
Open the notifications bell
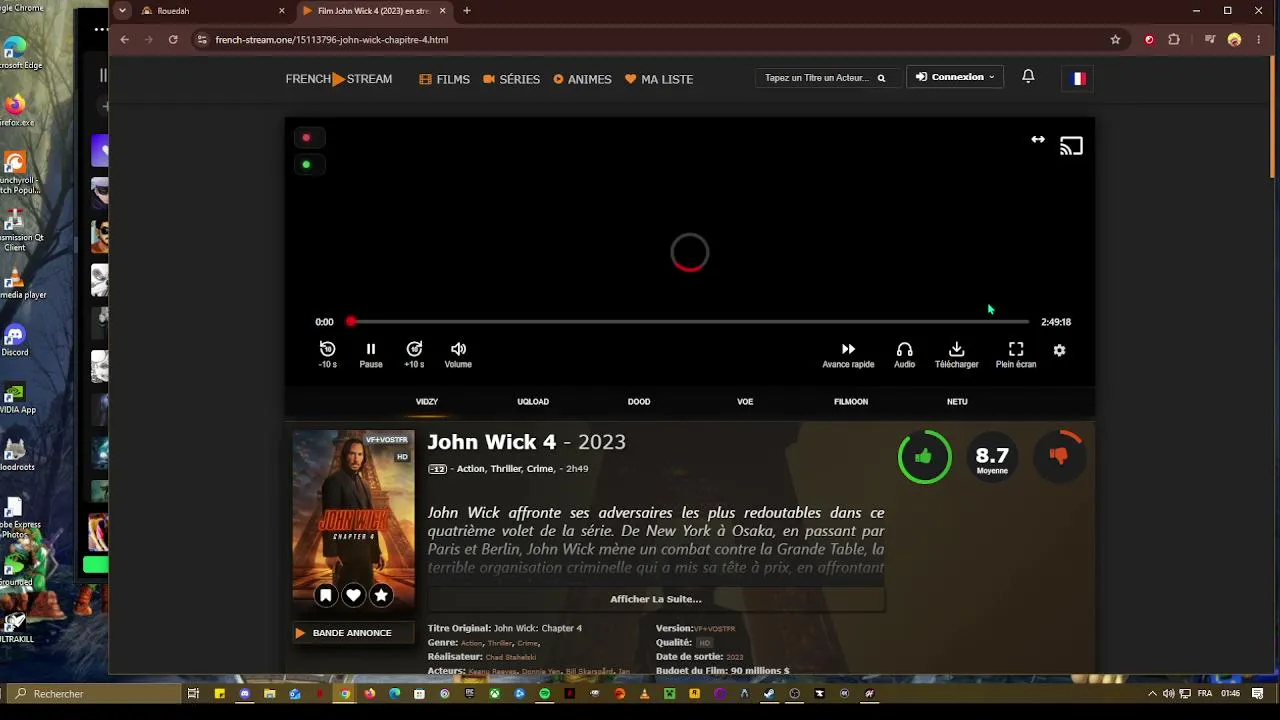pos(1028,76)
